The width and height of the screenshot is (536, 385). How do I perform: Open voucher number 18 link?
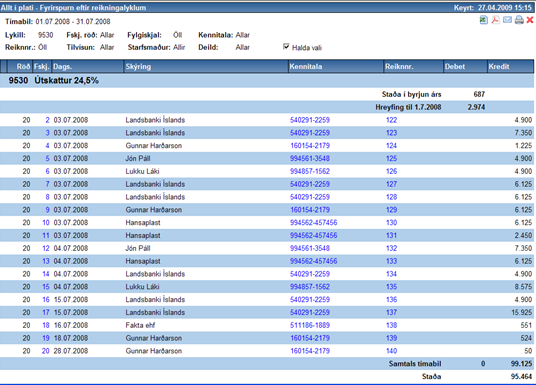click(46, 325)
